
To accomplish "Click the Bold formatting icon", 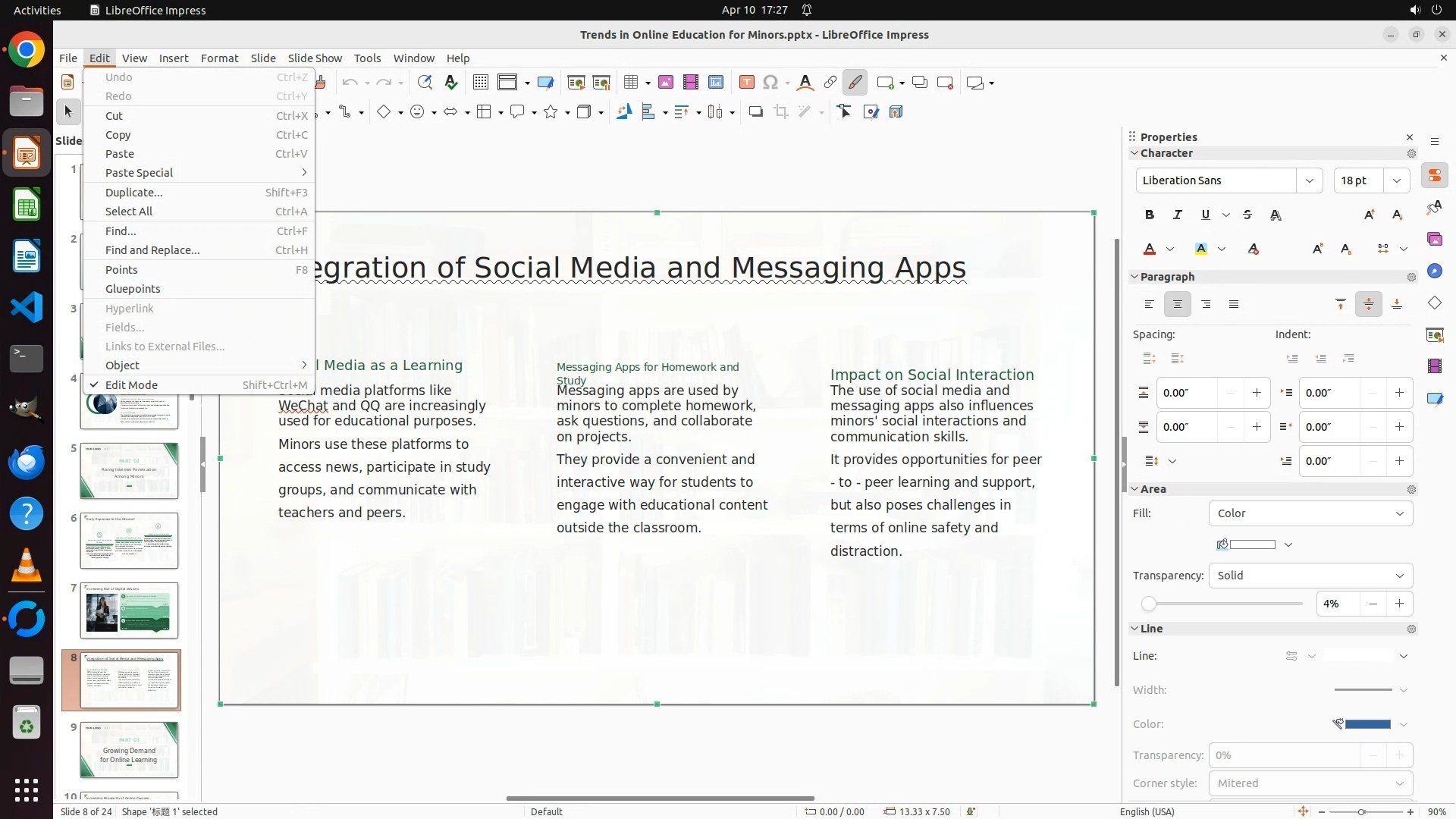I will coord(1150,215).
